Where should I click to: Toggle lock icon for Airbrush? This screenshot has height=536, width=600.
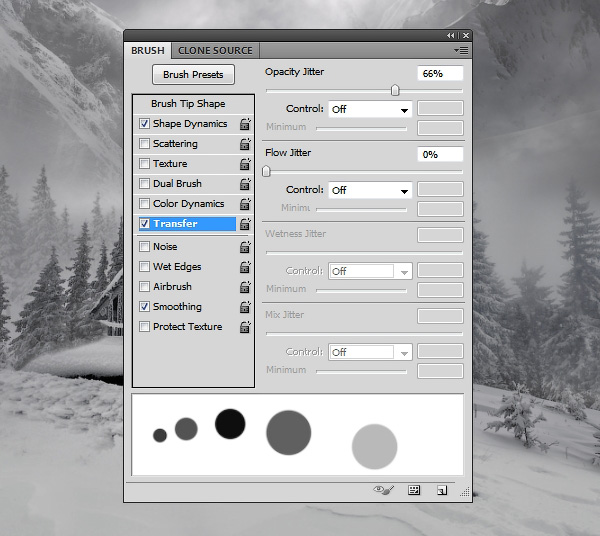pyautogui.click(x=245, y=287)
